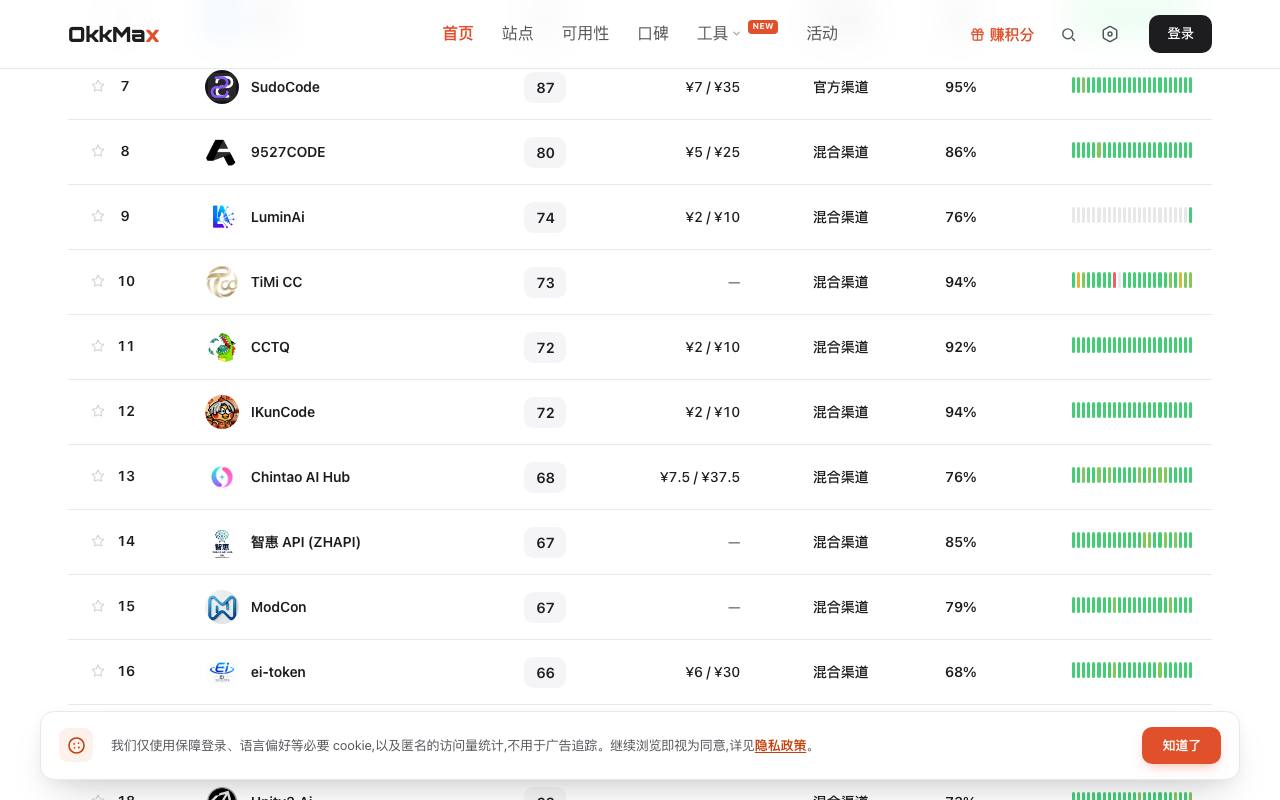Open the 口碑 nav item

coord(653,34)
